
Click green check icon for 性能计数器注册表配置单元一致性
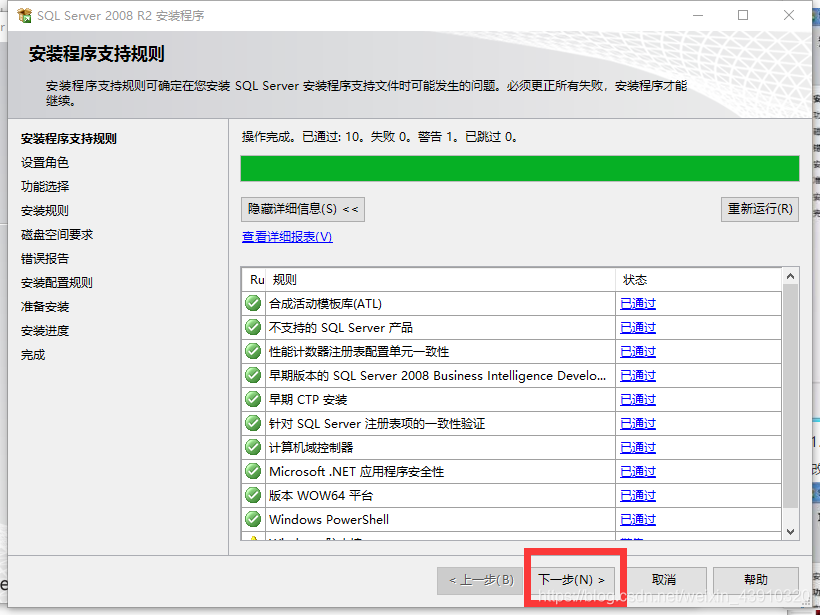253,351
